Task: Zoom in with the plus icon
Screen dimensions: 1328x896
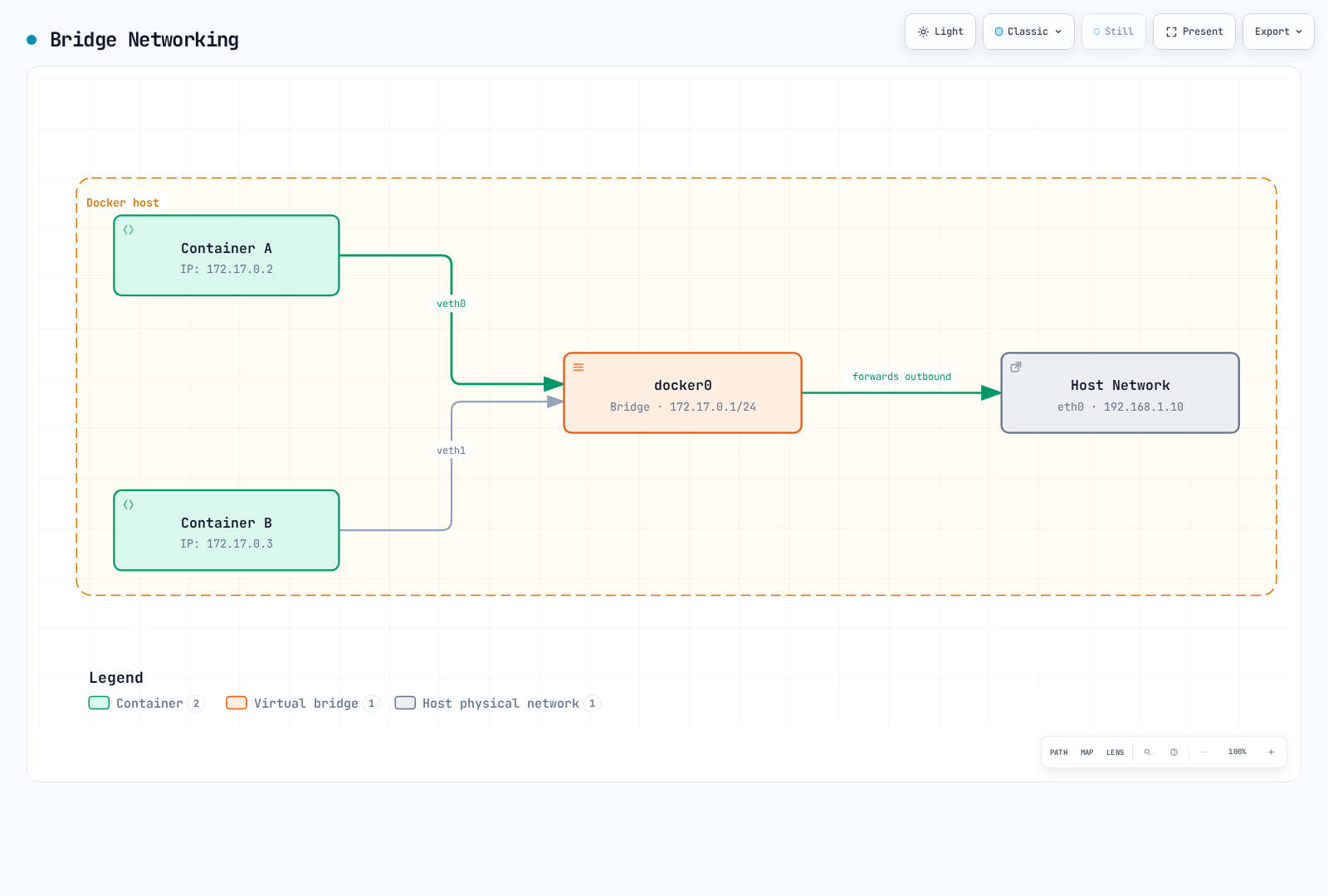Action: 1271,752
